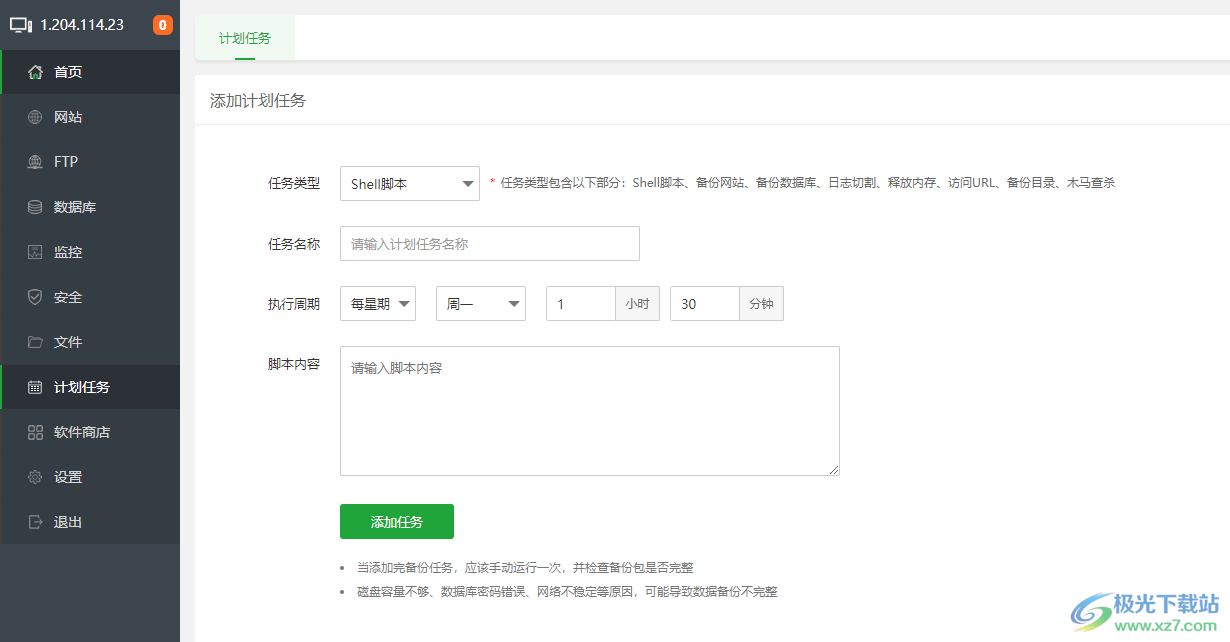Click the note about 当添加完备份任务

click(x=525, y=567)
